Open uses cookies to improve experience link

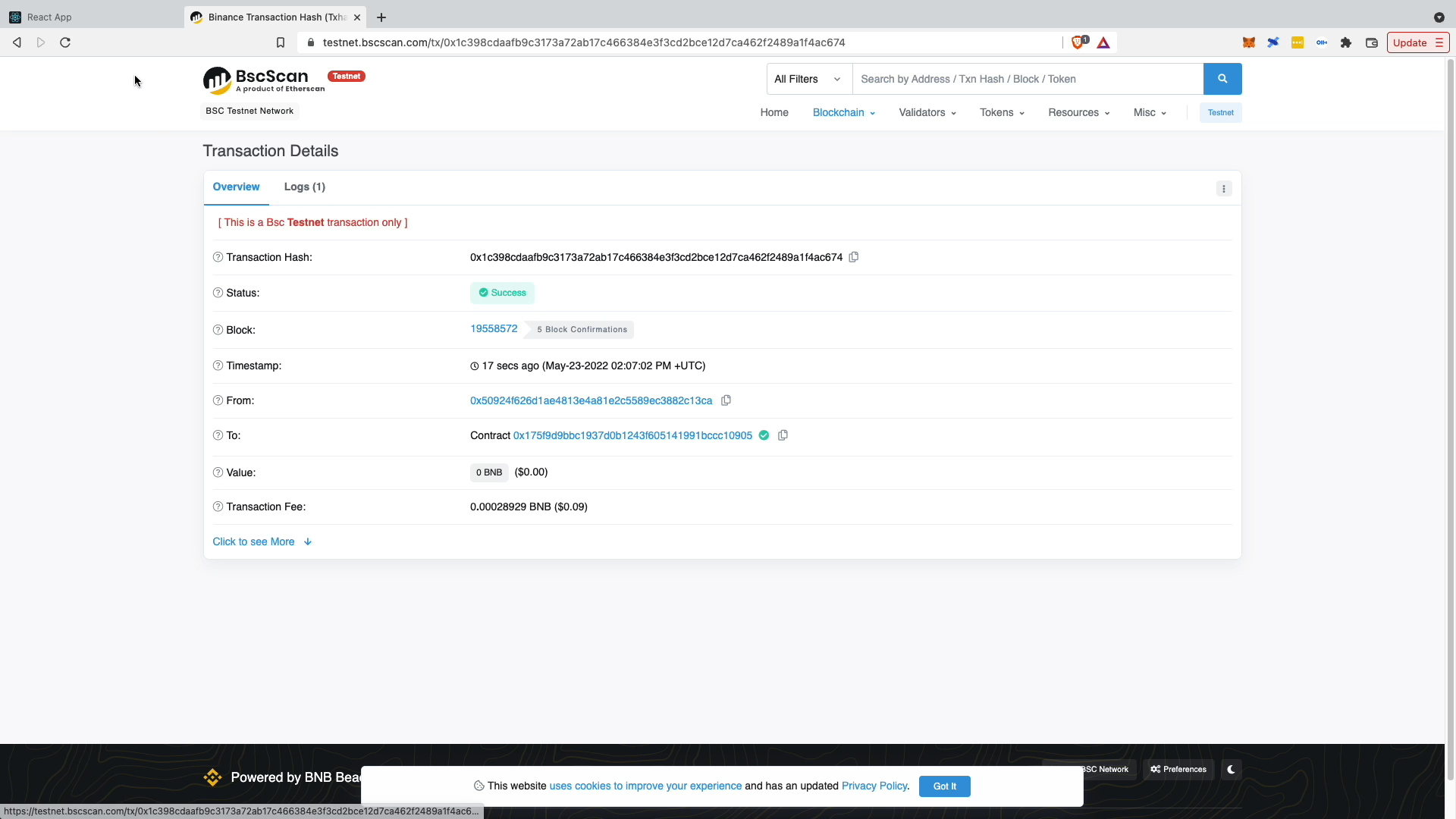645,786
